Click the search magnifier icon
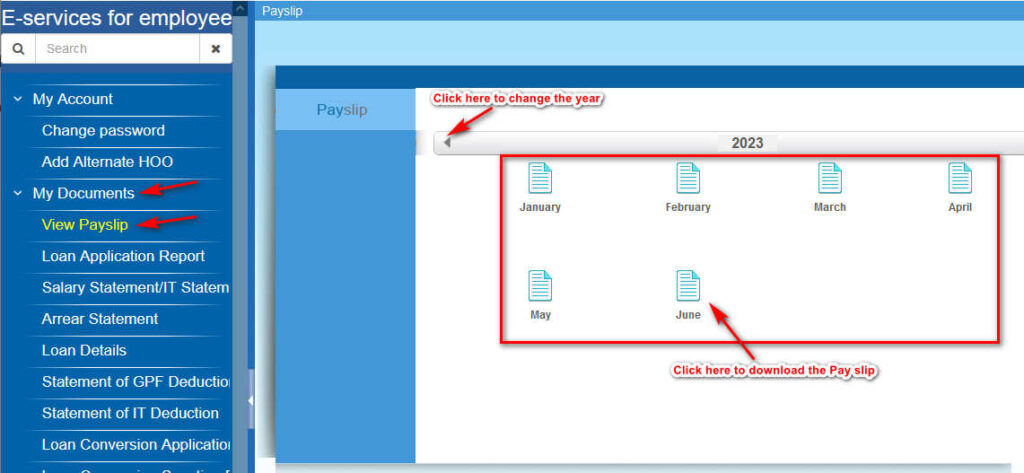The width and height of the screenshot is (1024, 473). [18, 49]
